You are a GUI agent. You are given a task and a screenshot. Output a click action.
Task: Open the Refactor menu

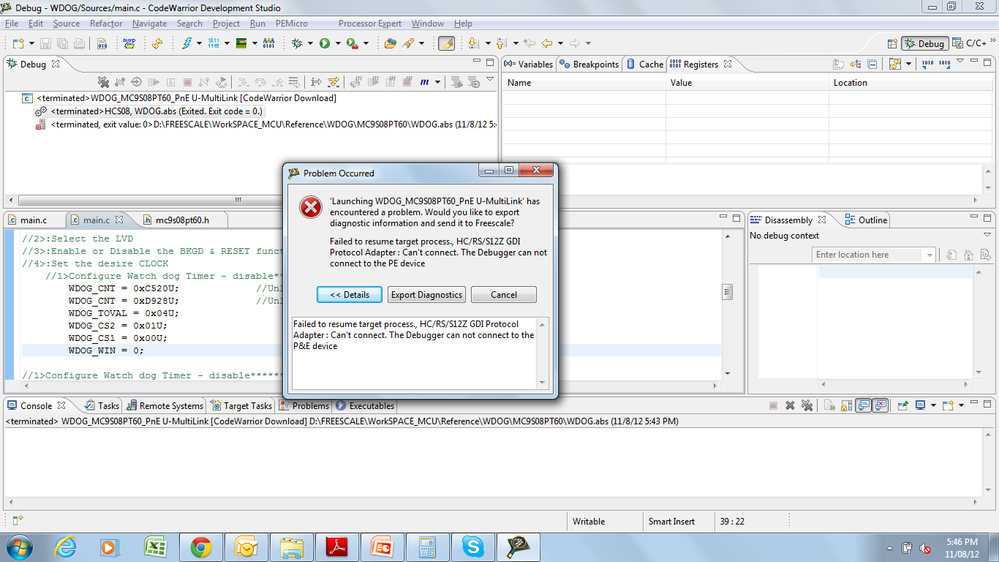(106, 24)
